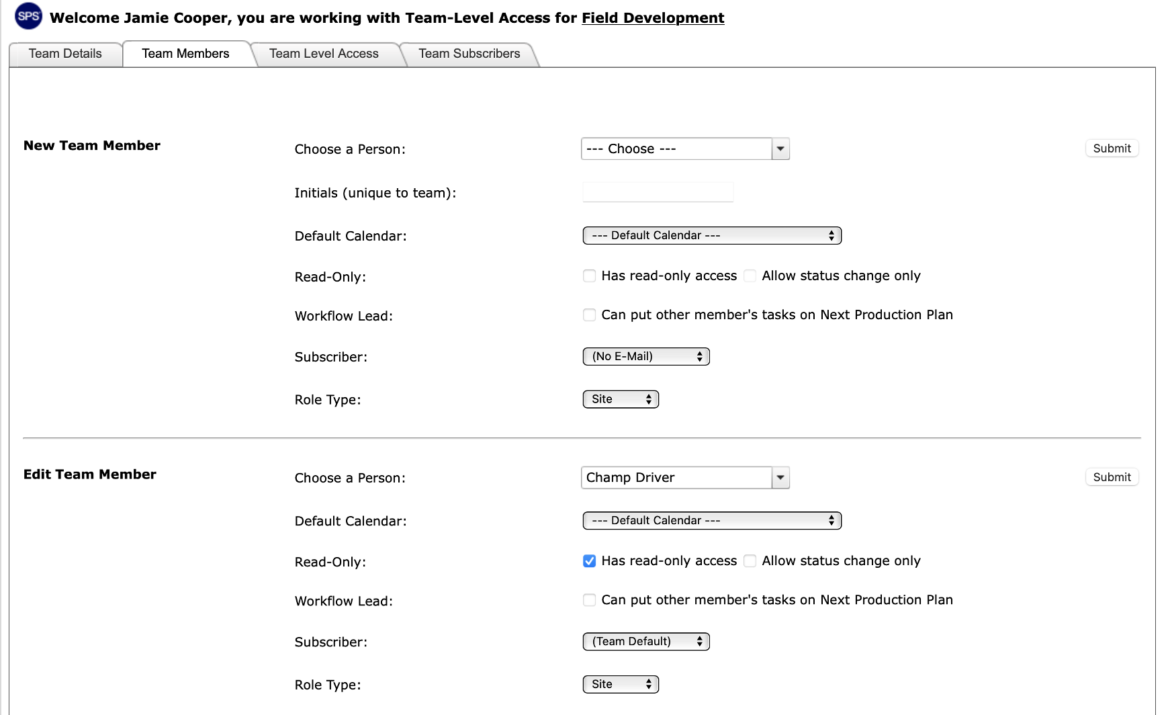Follow the Field Development link
This screenshot has width=1170, height=715.
653,18
